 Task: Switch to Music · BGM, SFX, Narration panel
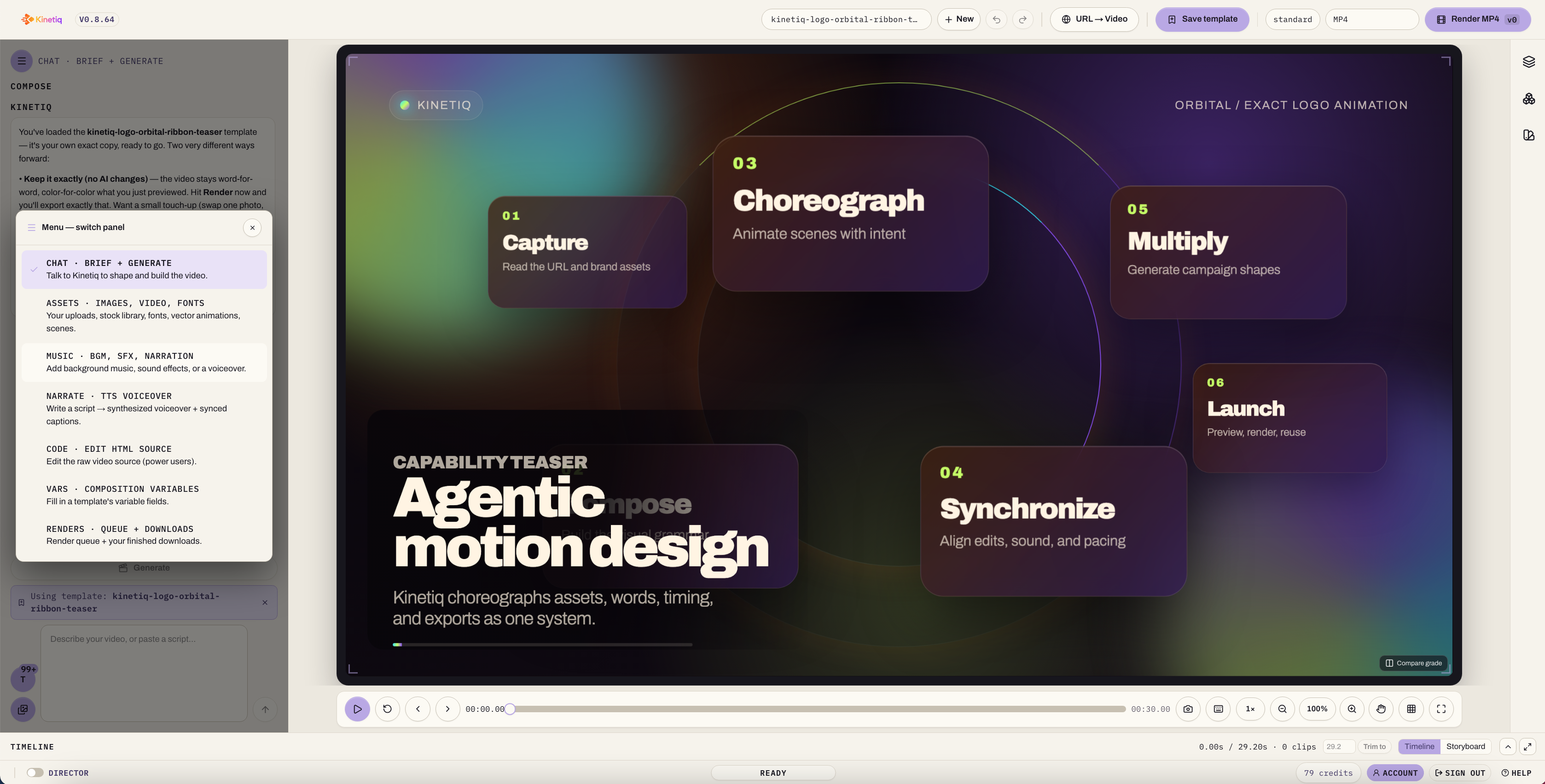tap(144, 362)
